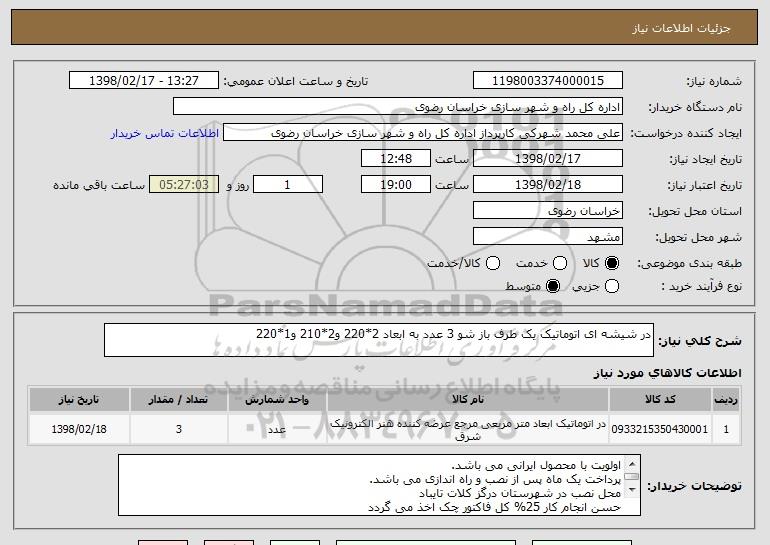Click the شماره نیاز field 1198003374000015
Viewport: 770px width, 545px height.
coord(548,81)
